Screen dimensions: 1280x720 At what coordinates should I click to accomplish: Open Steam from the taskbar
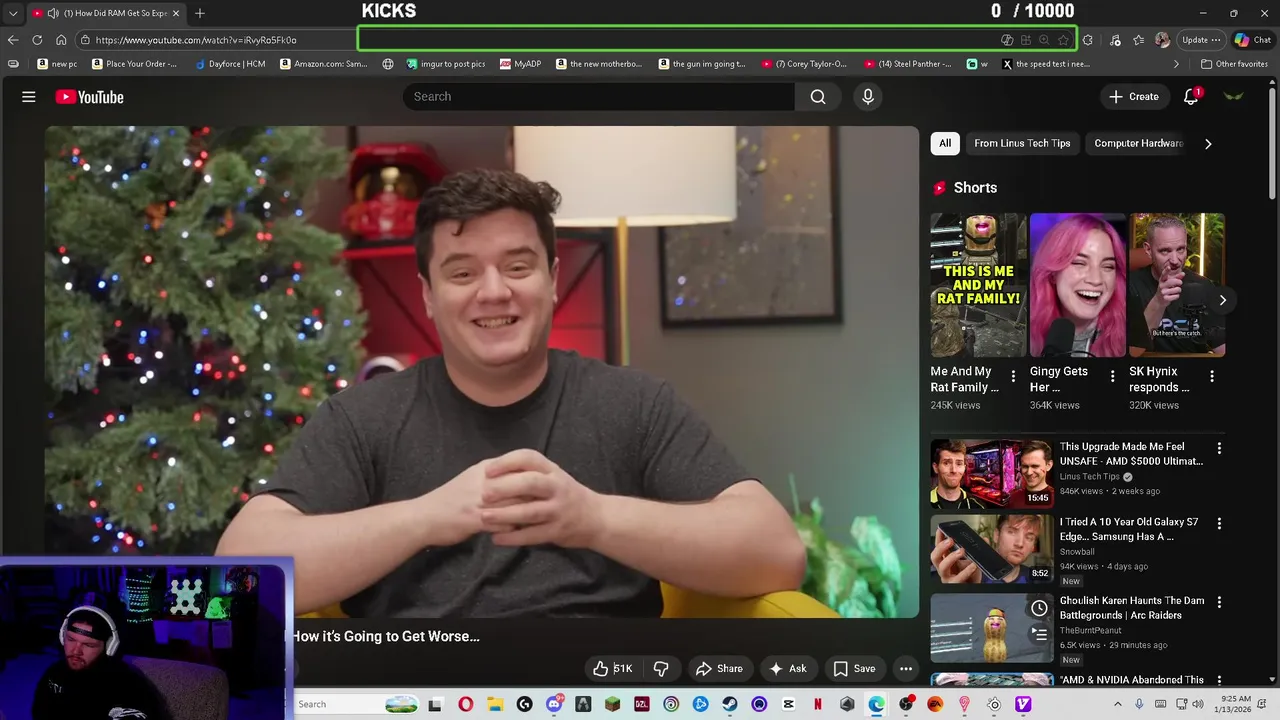point(730,704)
